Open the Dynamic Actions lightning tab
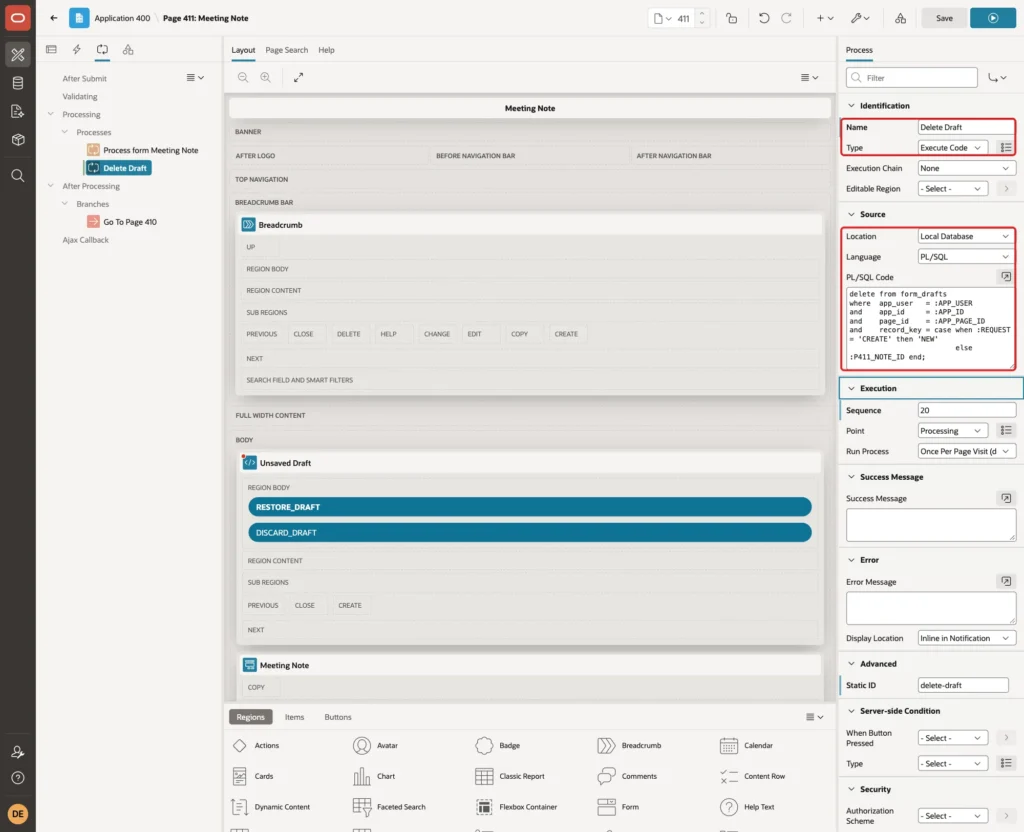The image size is (1024, 832). pos(76,50)
